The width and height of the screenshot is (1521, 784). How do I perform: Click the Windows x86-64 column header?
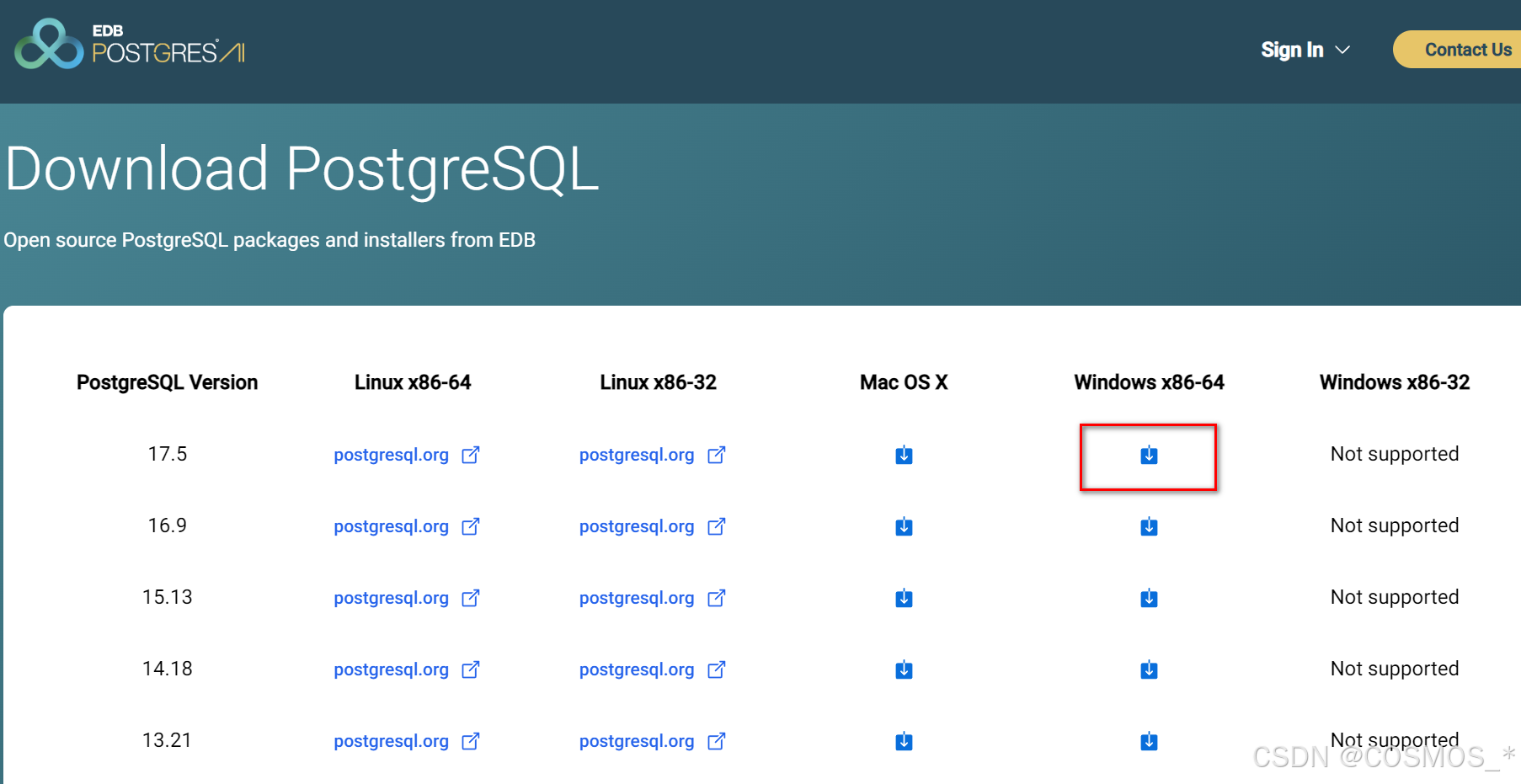[1149, 382]
